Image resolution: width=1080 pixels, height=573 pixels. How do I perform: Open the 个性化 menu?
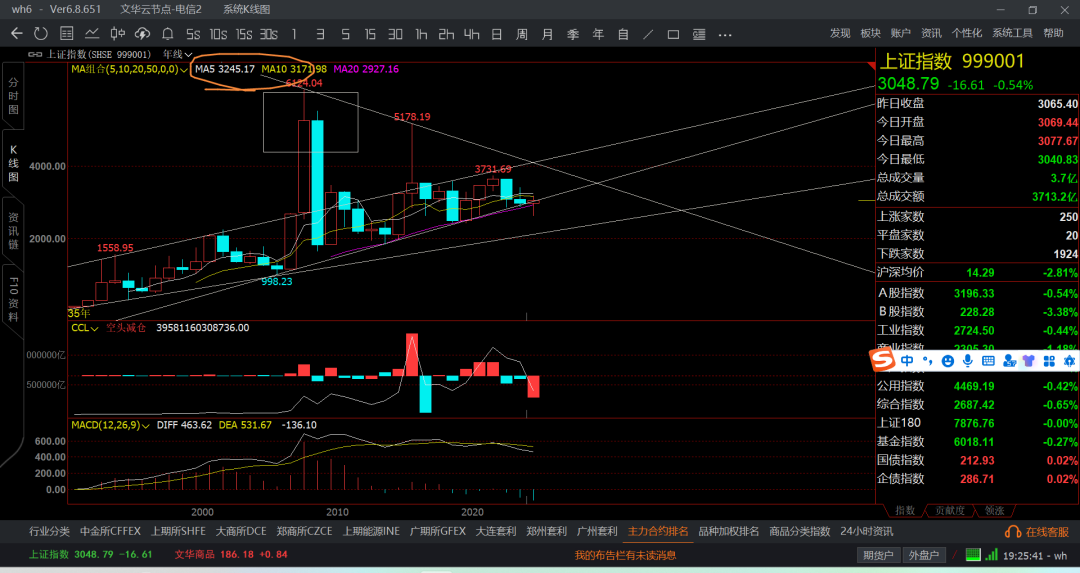click(x=966, y=33)
